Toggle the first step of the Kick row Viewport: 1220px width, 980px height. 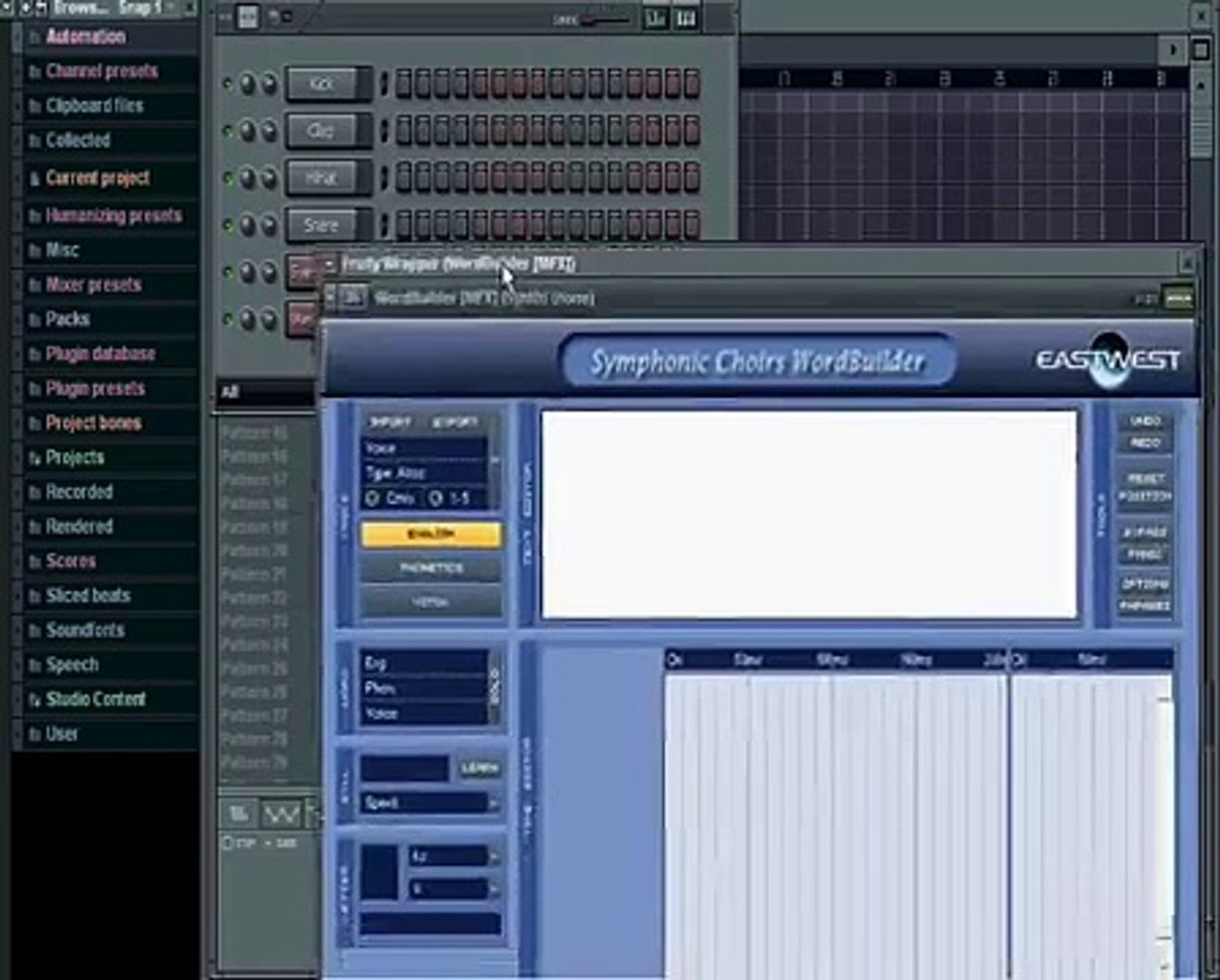[x=404, y=84]
